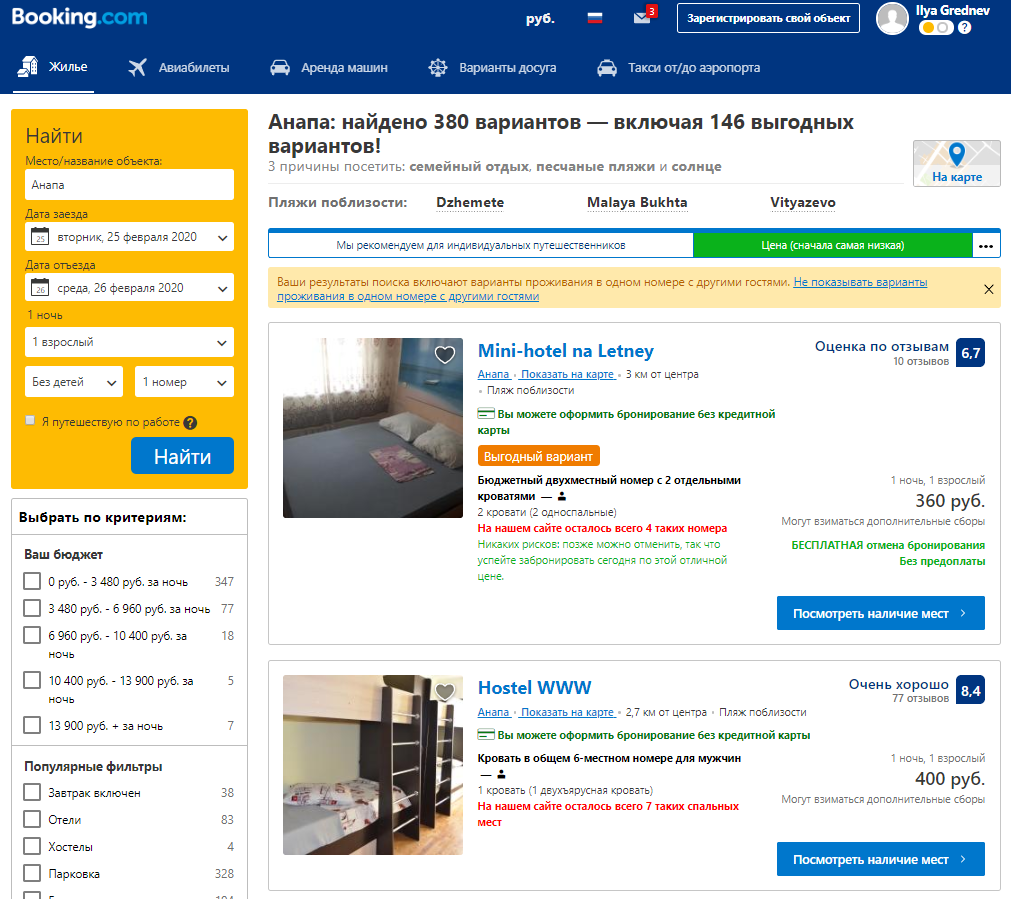Select the Авиабилеты tab

(179, 67)
